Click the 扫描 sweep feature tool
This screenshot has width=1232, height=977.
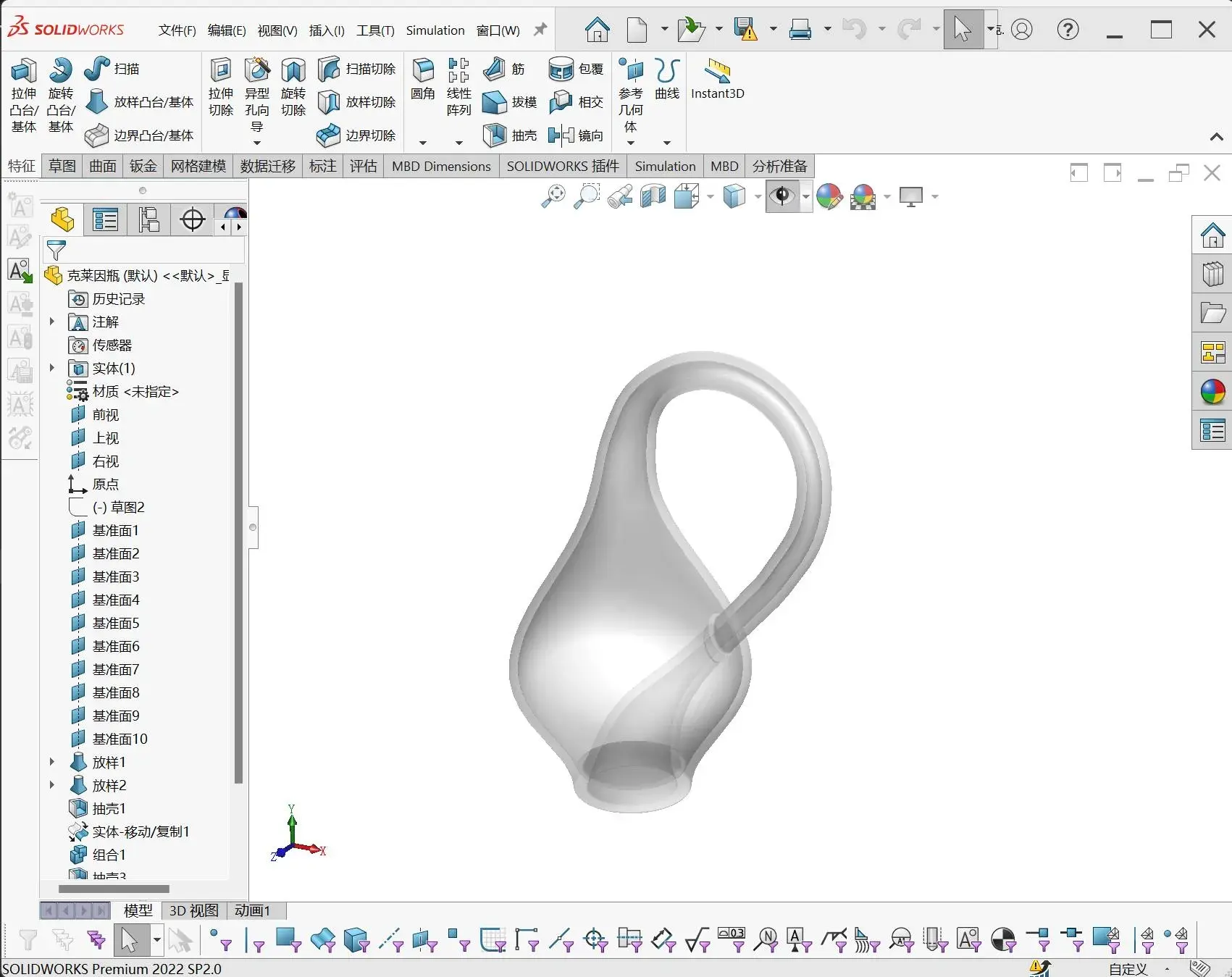(x=112, y=69)
